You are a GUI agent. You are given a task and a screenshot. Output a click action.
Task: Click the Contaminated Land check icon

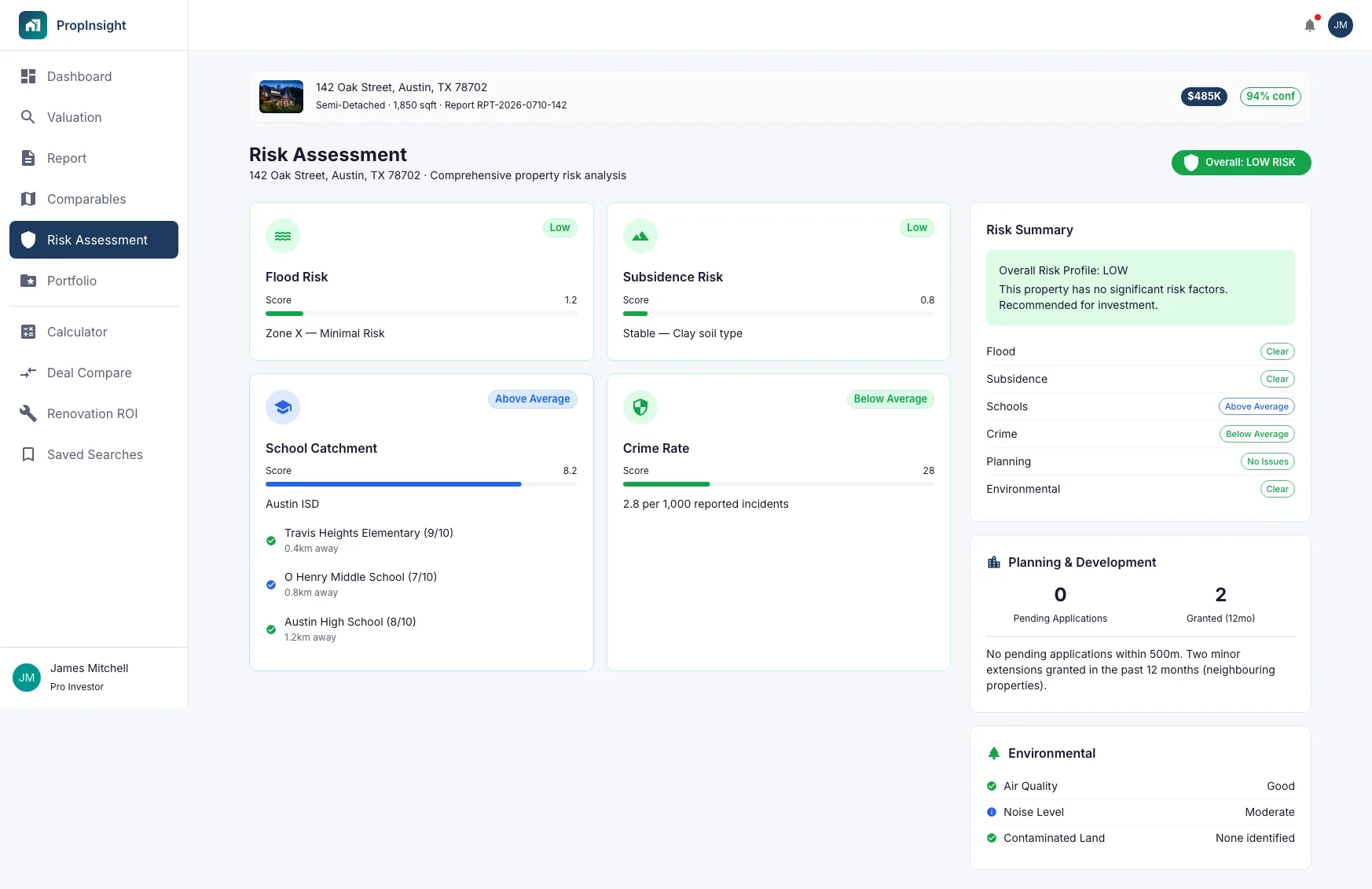(x=992, y=838)
